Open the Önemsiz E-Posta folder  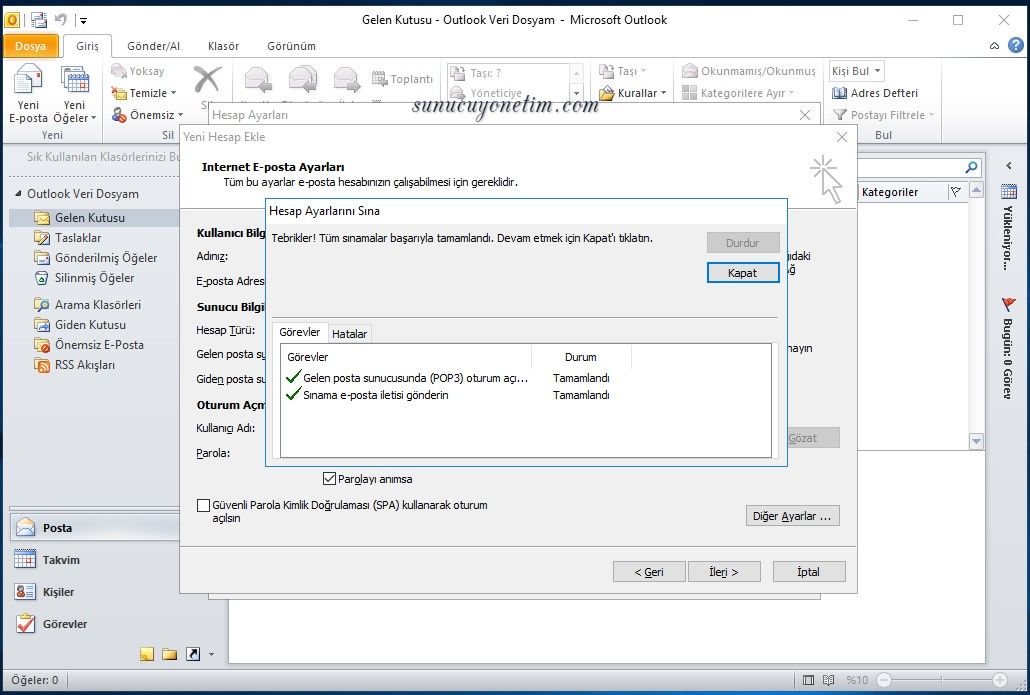click(99, 345)
